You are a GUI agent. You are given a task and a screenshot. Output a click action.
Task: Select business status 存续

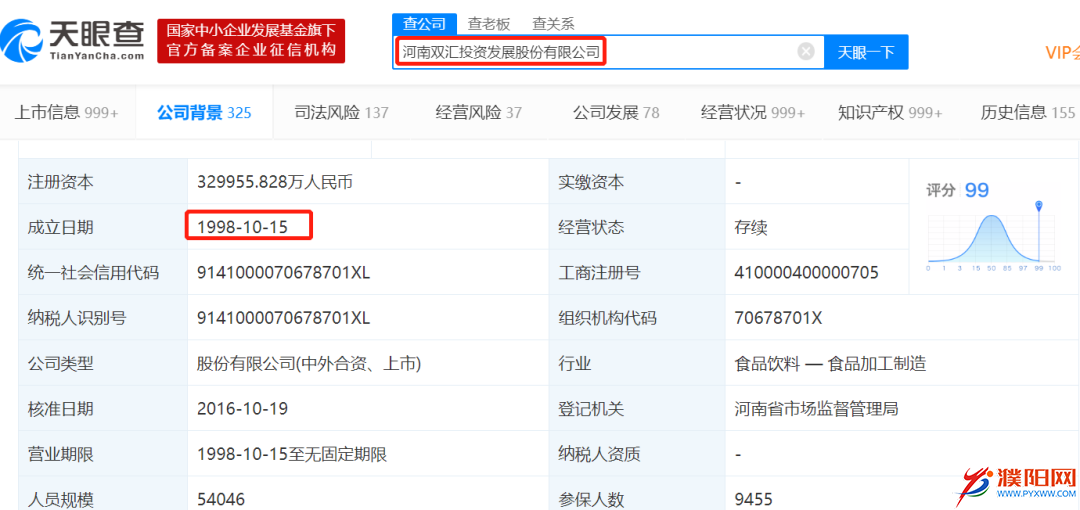click(751, 227)
